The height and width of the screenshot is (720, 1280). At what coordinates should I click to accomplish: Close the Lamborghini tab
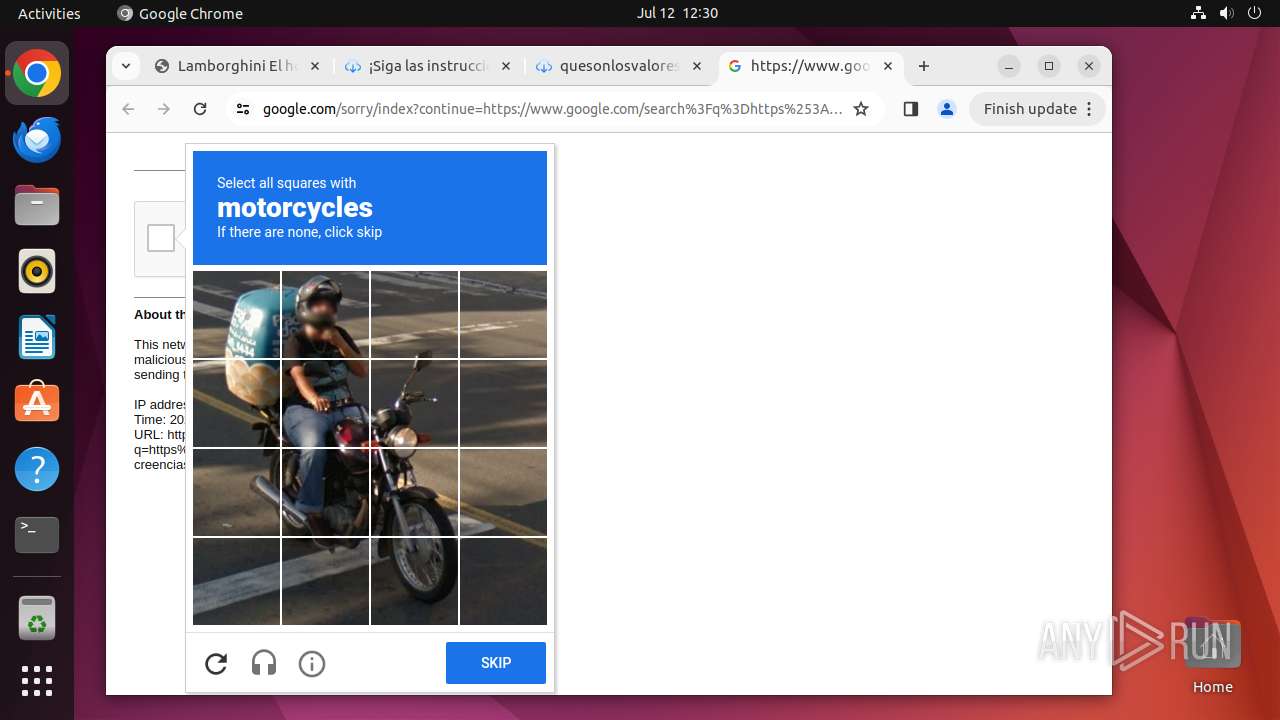pyautogui.click(x=314, y=66)
